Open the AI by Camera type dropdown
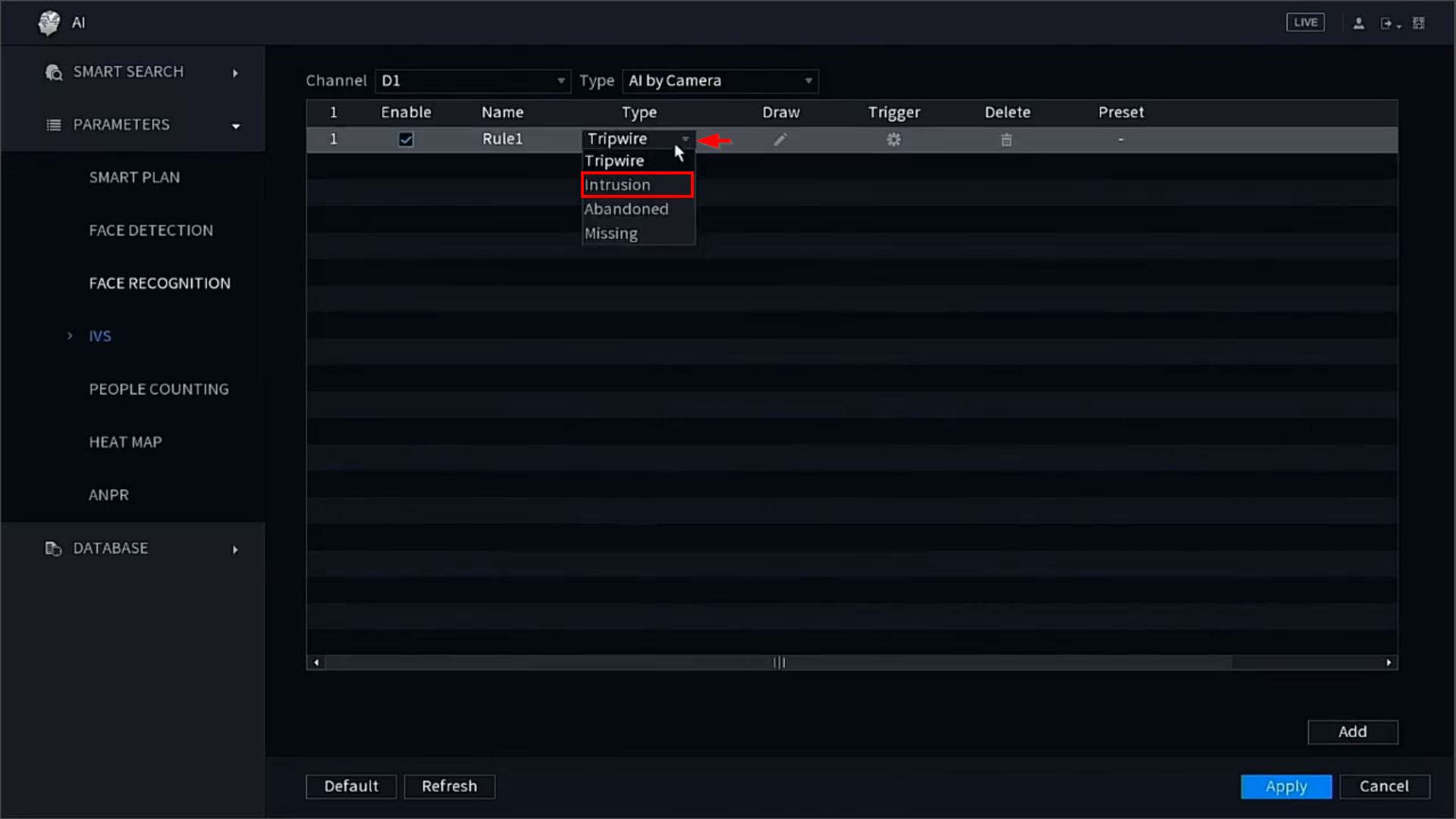 (x=720, y=81)
